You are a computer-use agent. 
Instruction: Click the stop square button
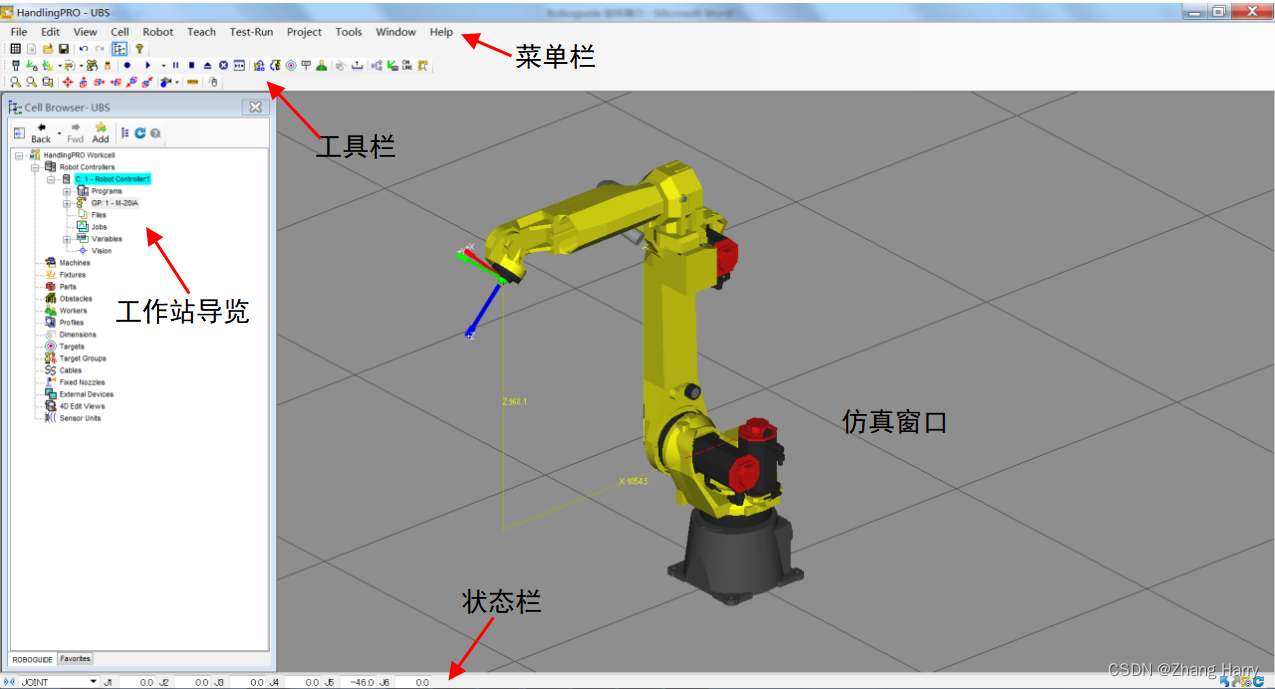192,65
